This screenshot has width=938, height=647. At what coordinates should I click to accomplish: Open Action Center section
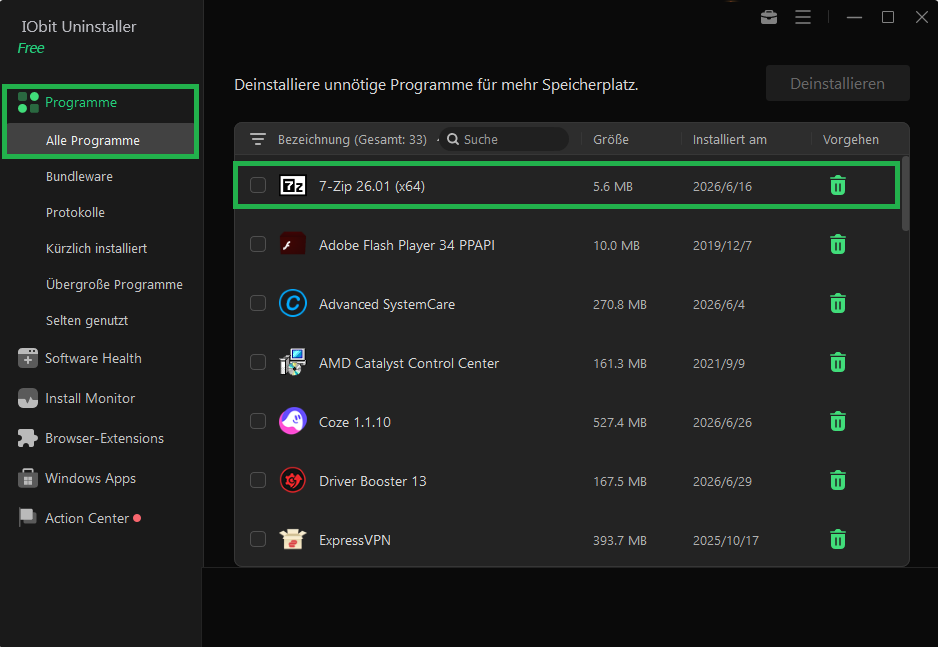point(87,518)
